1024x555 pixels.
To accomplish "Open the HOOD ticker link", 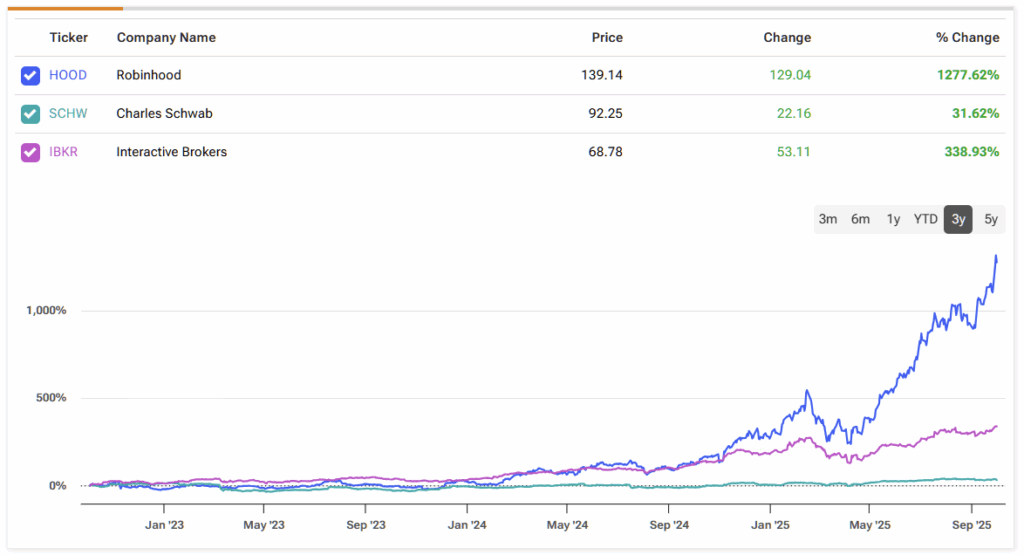I will (67, 75).
